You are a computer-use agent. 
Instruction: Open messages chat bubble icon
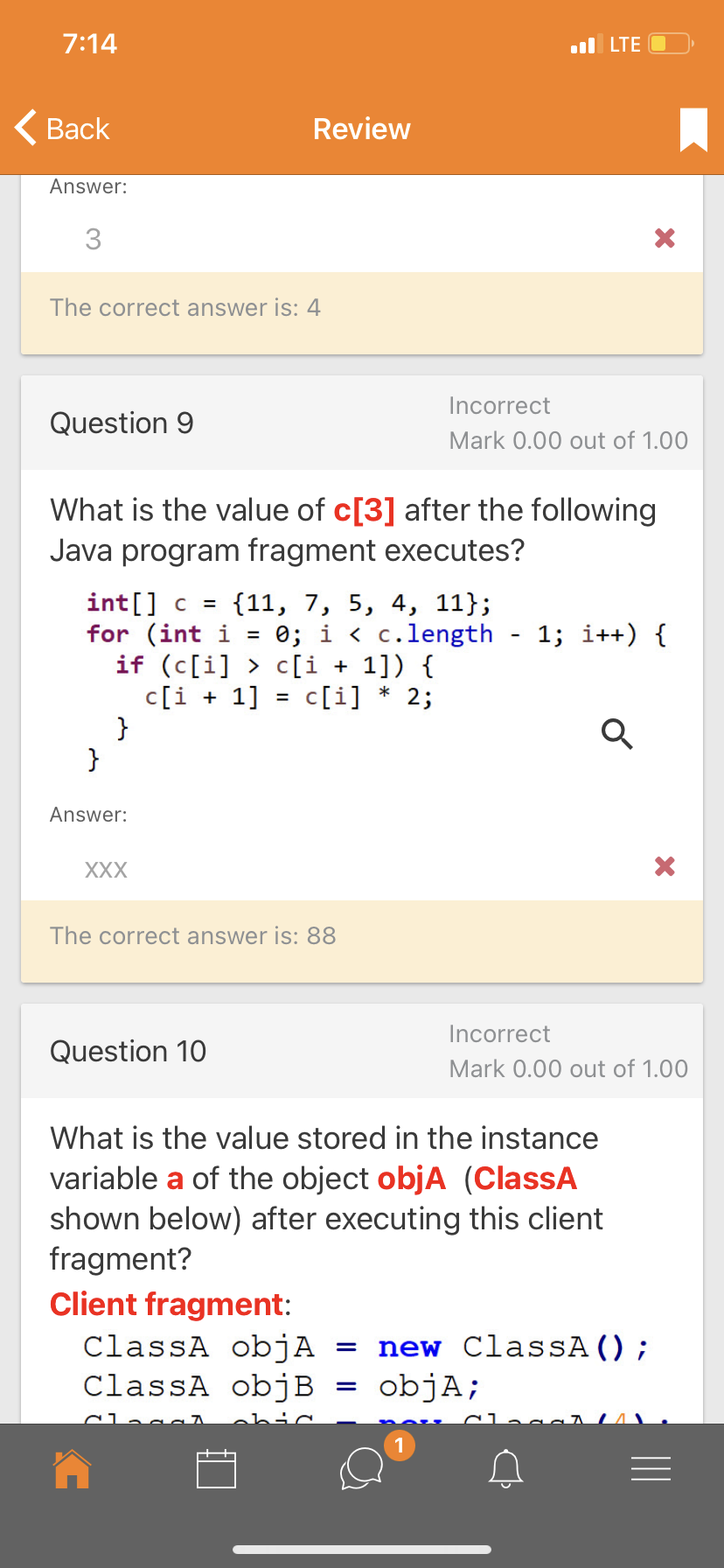[x=361, y=1469]
